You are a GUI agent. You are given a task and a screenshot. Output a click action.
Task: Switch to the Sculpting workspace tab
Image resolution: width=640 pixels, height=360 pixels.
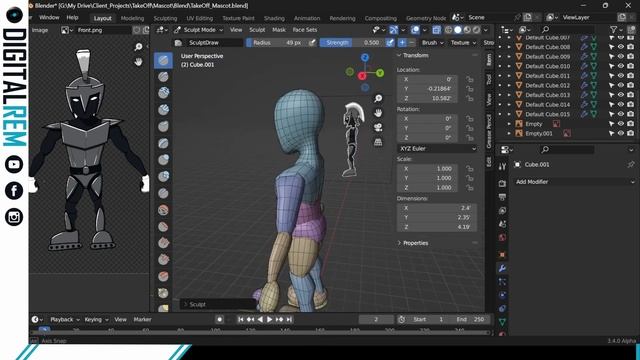point(165,18)
